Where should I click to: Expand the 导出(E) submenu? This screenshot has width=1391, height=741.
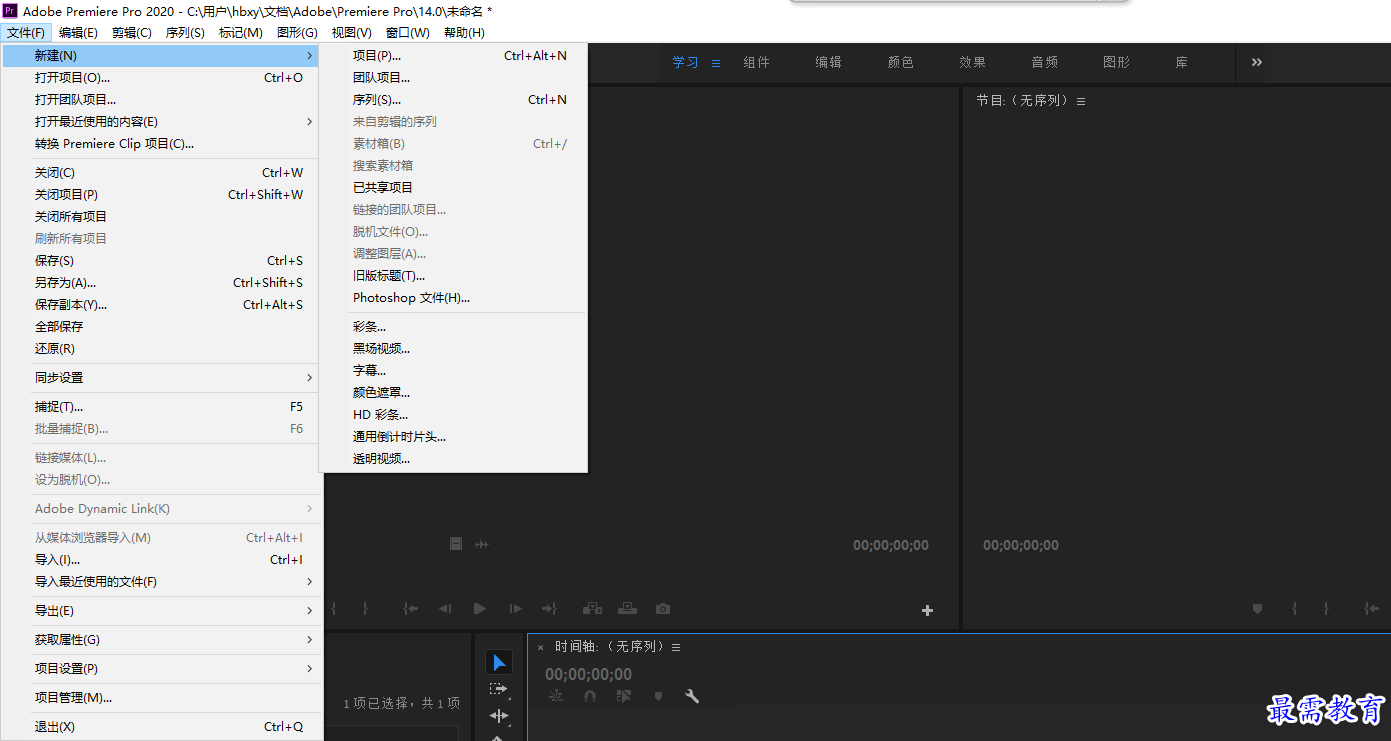coord(164,611)
